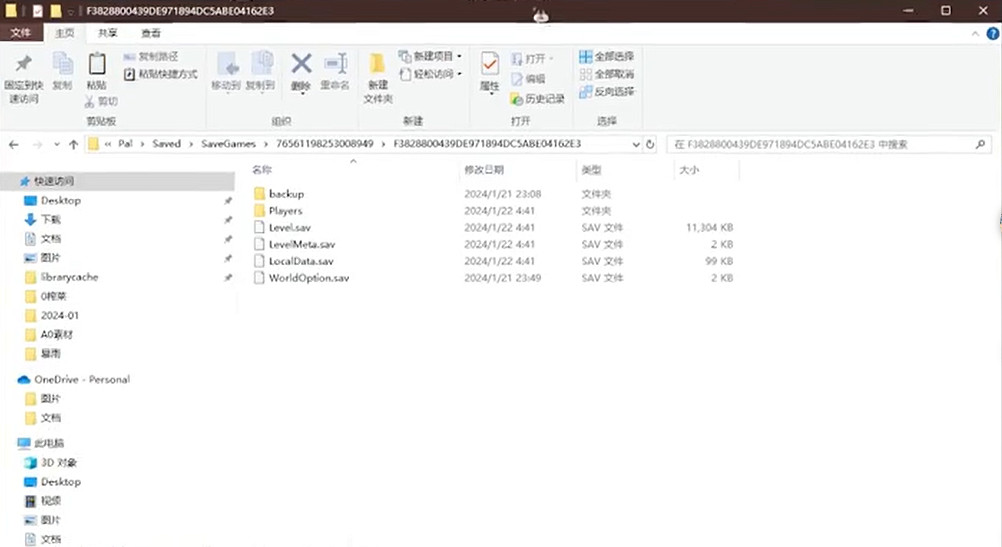
Task: Click the Pin to Quick access icon
Action: (x=24, y=64)
